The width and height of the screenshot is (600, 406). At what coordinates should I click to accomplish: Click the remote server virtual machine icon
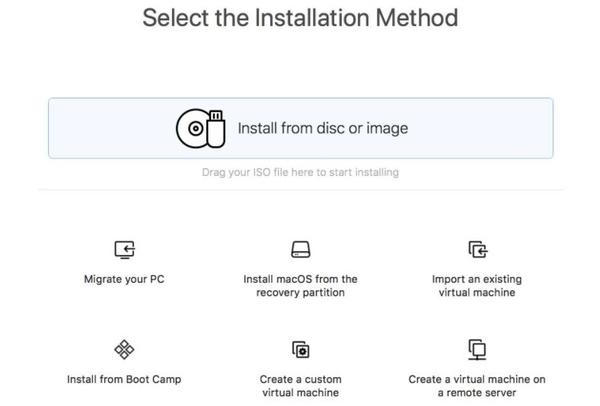pyautogui.click(x=477, y=349)
